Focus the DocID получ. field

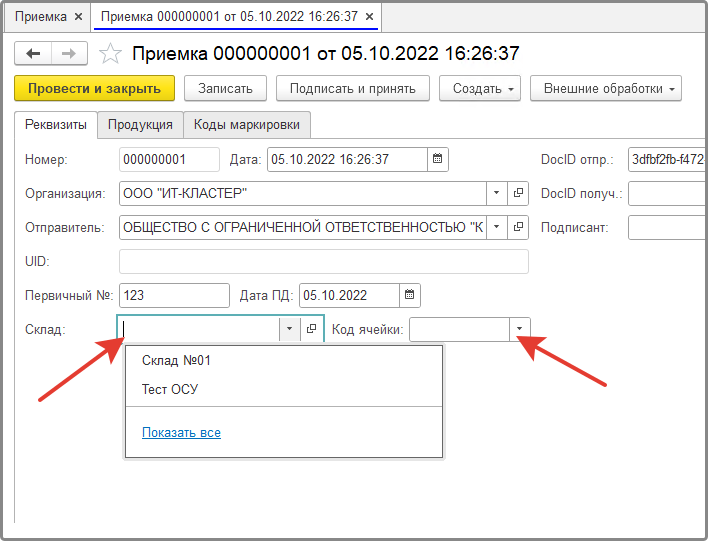pos(667,193)
